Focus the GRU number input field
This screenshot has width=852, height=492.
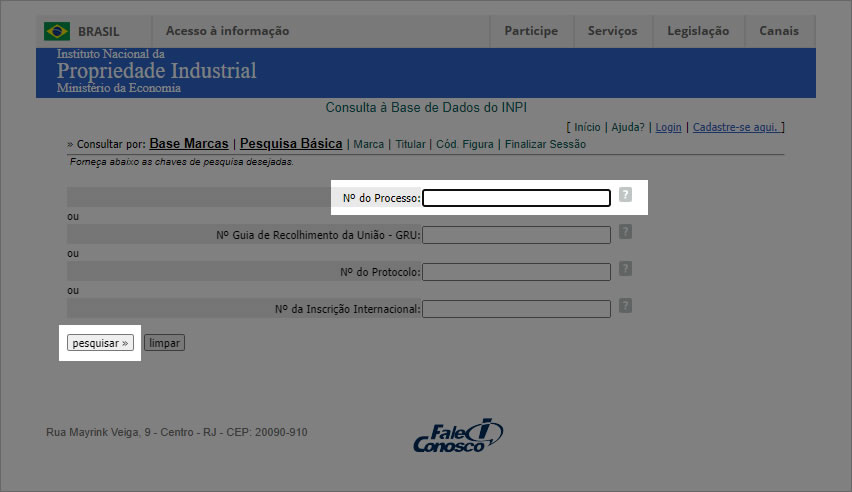(516, 235)
